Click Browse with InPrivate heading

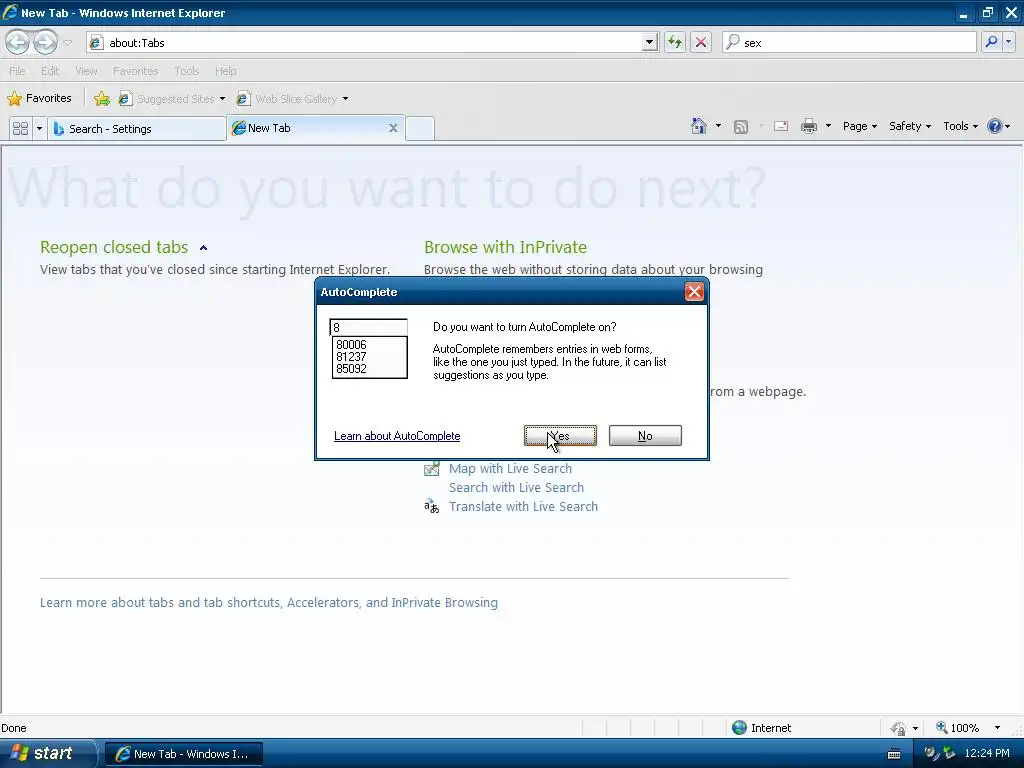tap(505, 248)
